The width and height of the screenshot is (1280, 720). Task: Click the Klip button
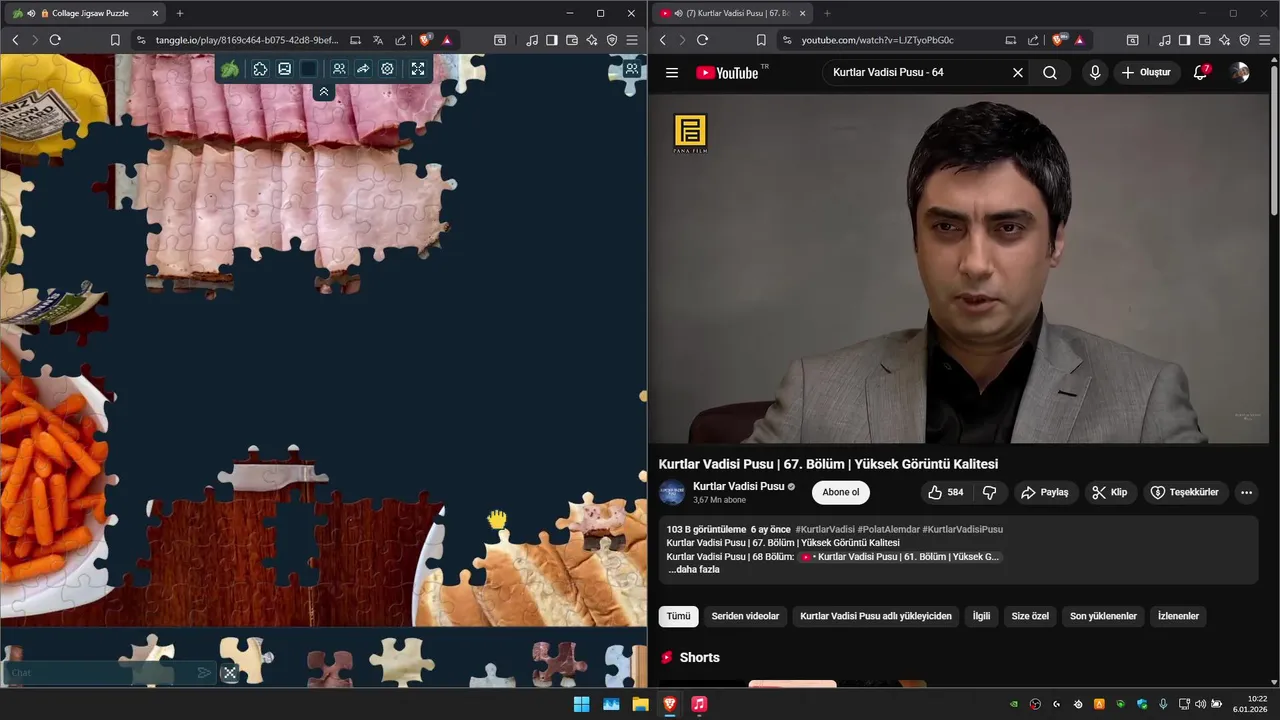(1110, 492)
